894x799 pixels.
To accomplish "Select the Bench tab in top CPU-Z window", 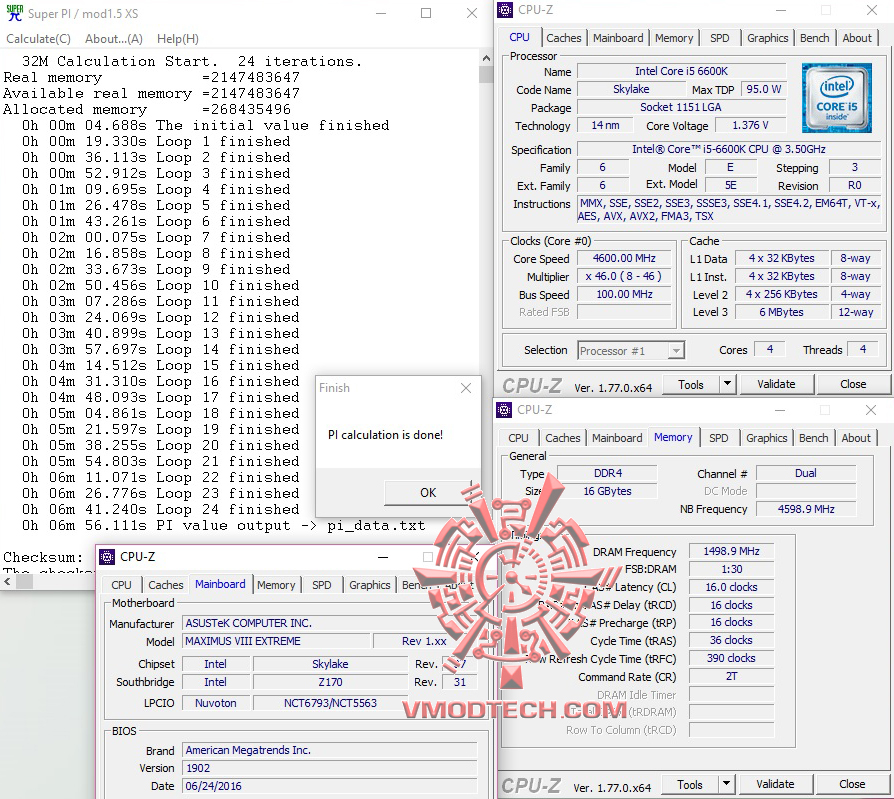I will click(814, 38).
